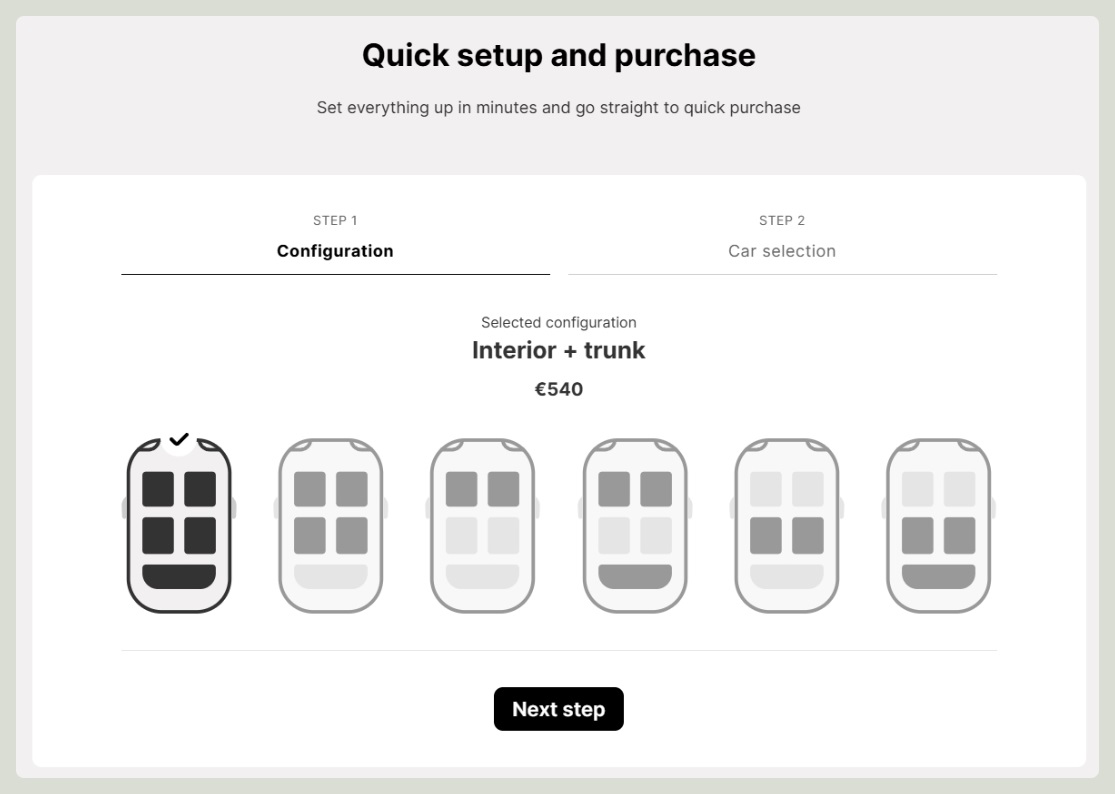Choose the car with four seats, no trunk
Viewport: 1115px width, 794px height.
click(x=331, y=525)
